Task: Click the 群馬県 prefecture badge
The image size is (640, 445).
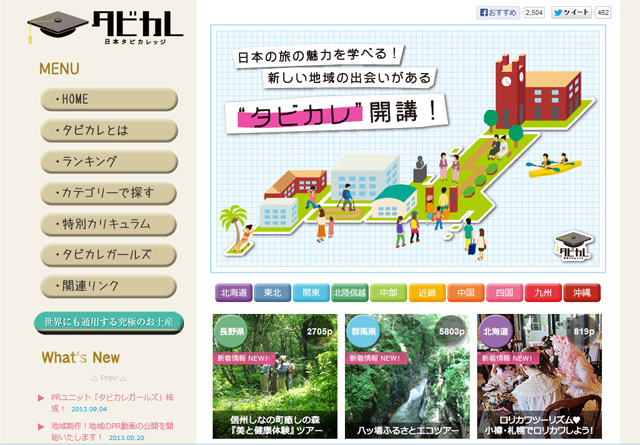Action: (363, 332)
